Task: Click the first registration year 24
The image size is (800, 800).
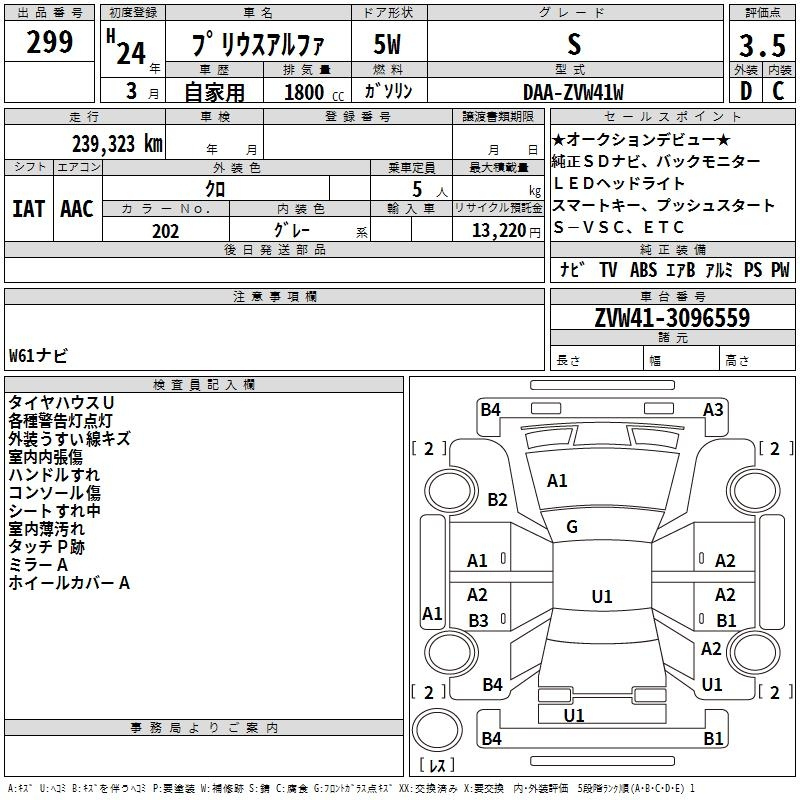Action: click(131, 54)
